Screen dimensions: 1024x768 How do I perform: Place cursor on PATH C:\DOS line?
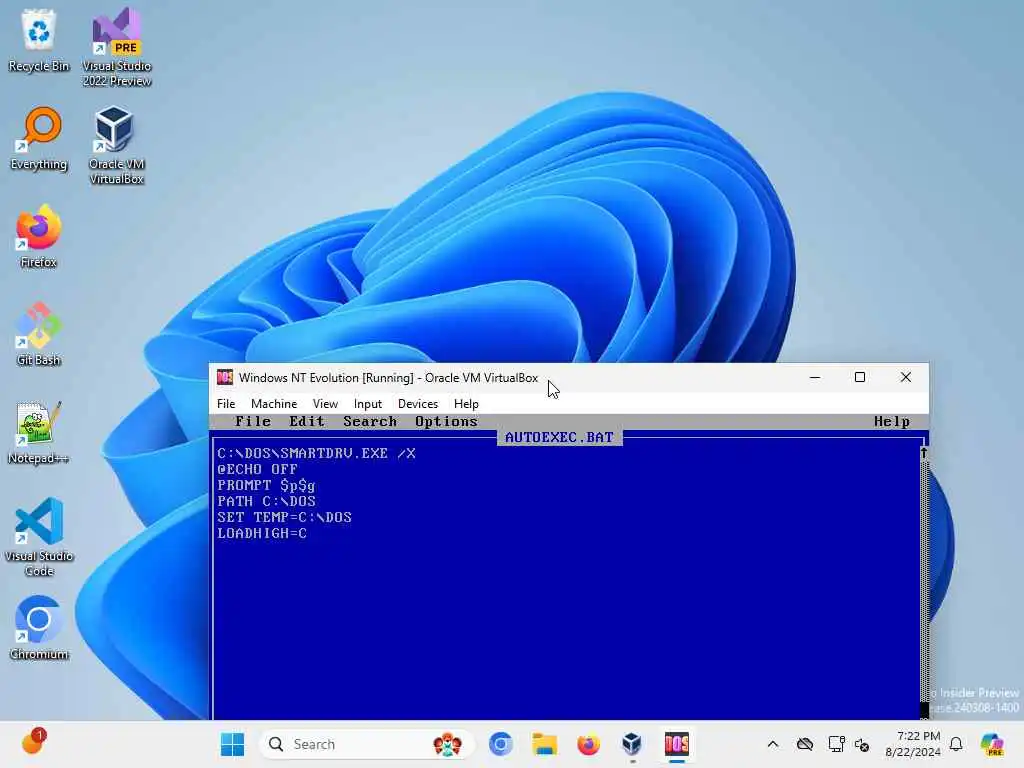[266, 502]
